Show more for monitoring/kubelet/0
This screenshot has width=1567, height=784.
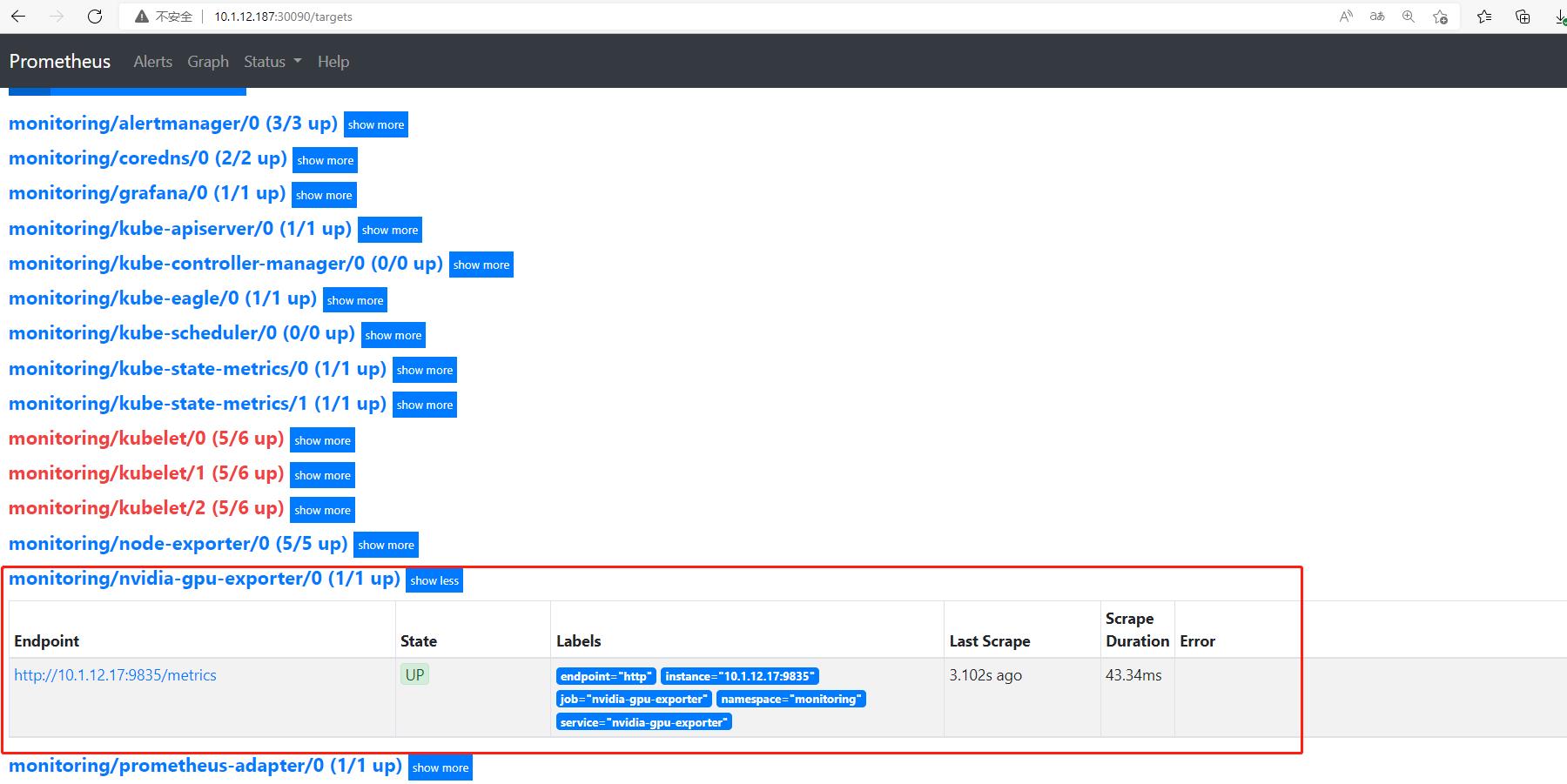pyautogui.click(x=323, y=440)
